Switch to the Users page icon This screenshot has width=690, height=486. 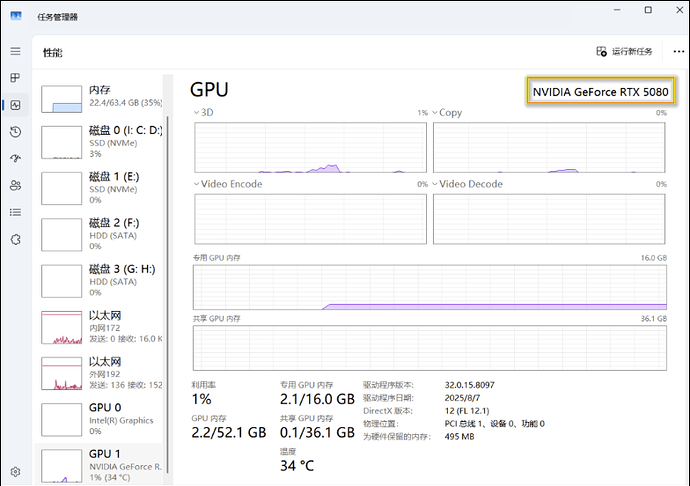tap(15, 185)
